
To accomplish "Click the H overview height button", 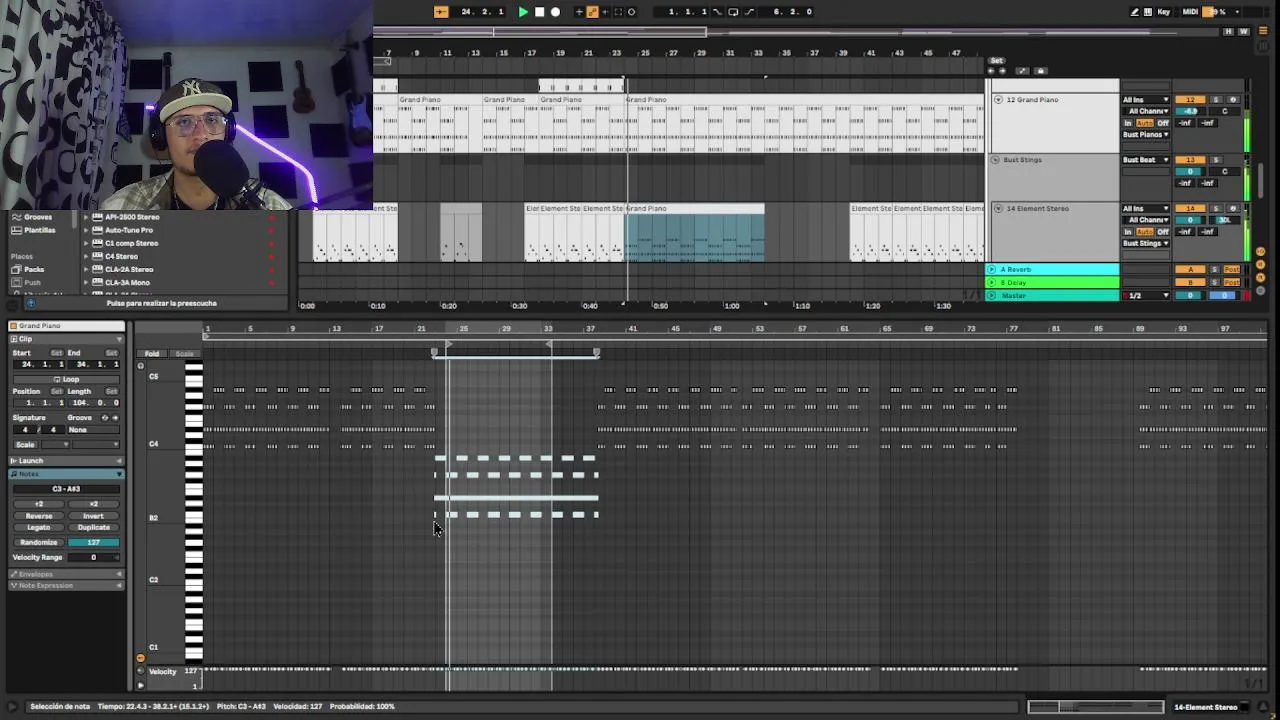I will pos(1228,32).
